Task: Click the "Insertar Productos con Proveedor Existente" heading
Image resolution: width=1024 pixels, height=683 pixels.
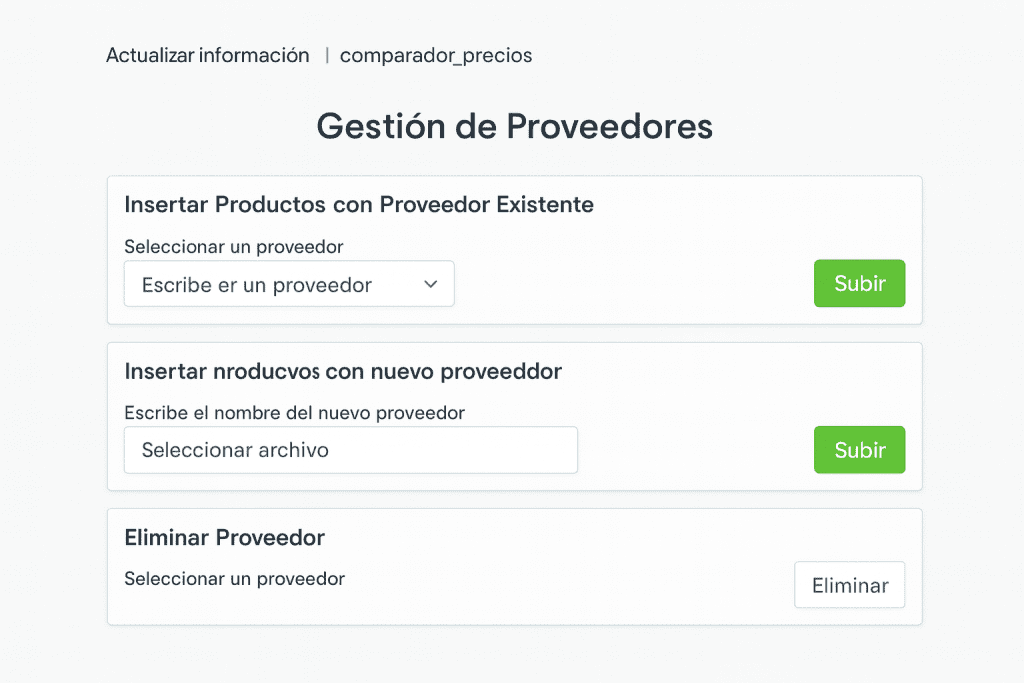Action: pyautogui.click(x=359, y=205)
